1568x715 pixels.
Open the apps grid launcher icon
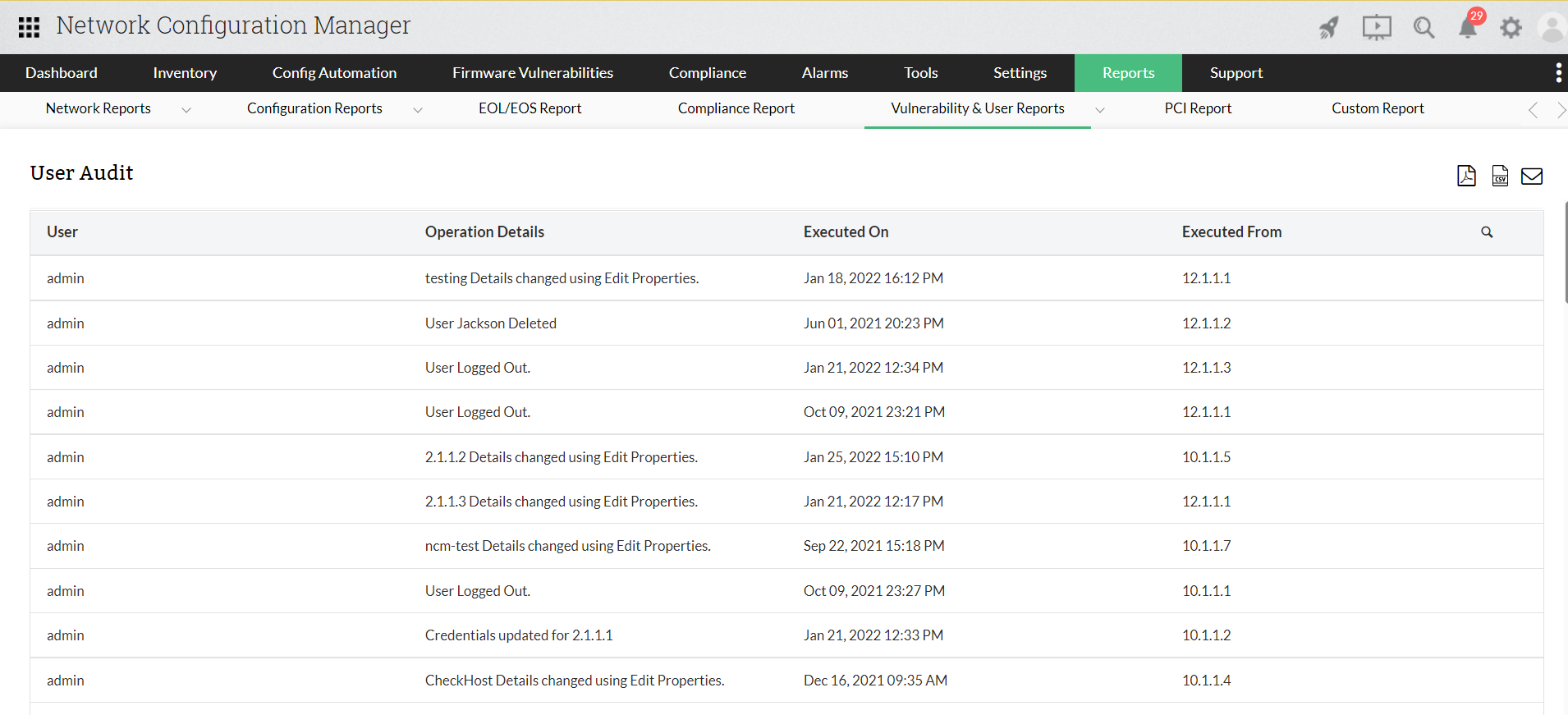click(29, 27)
